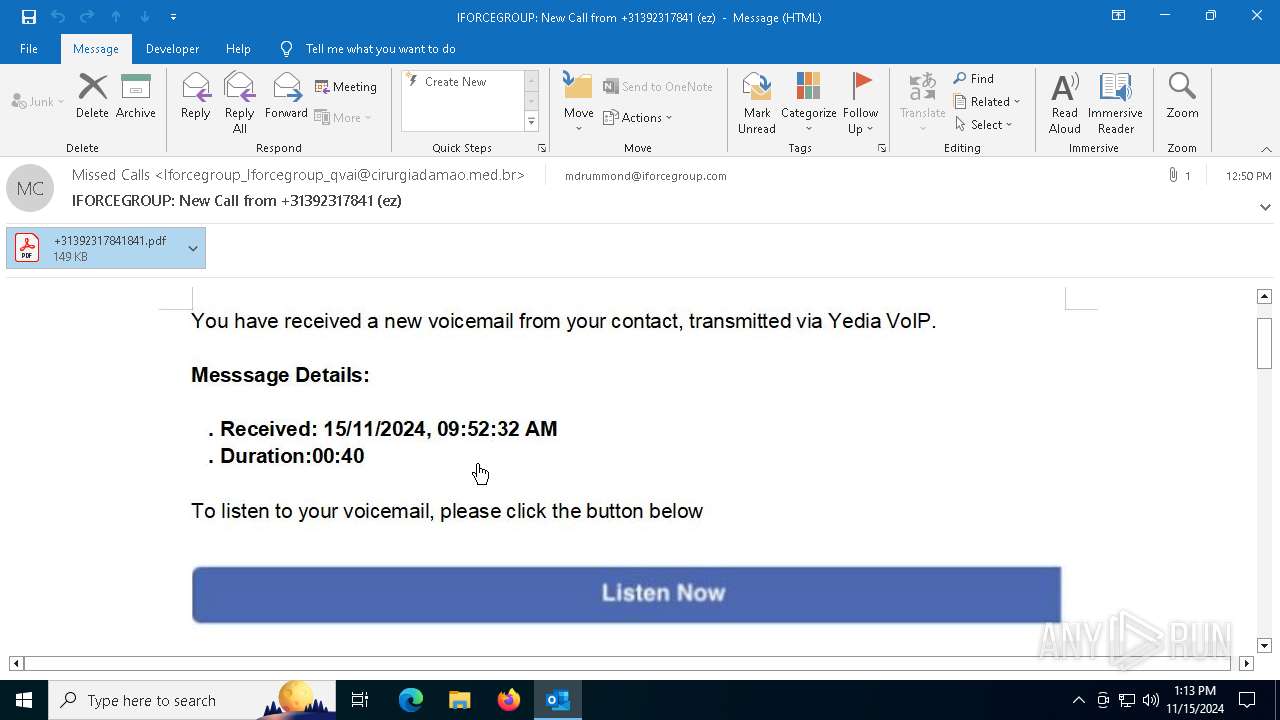Open the Categorize color options

(809, 103)
